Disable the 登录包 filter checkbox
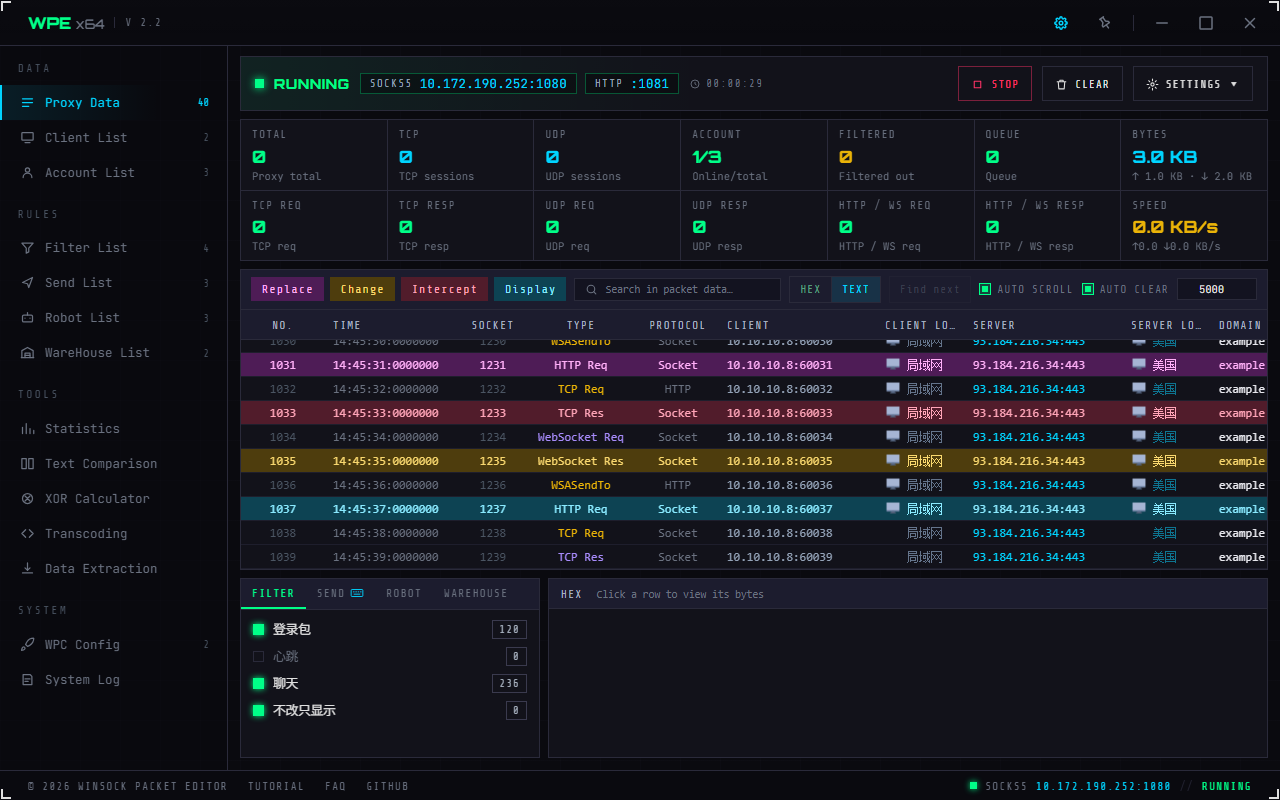This screenshot has height=800, width=1280. click(x=258, y=629)
